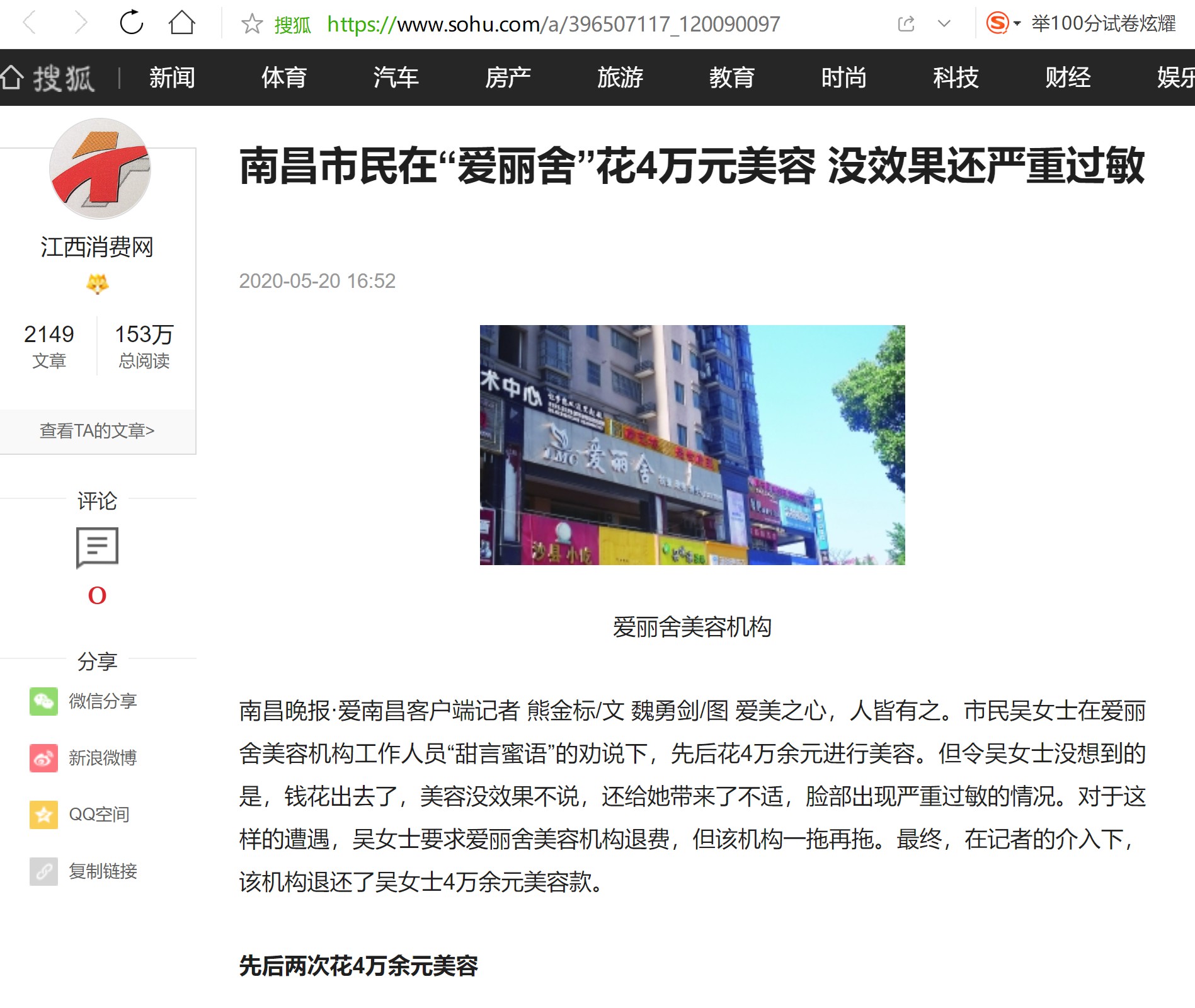Click the fox badge under the author name
Image resolution: width=1195 pixels, height=1008 pixels.
click(98, 284)
